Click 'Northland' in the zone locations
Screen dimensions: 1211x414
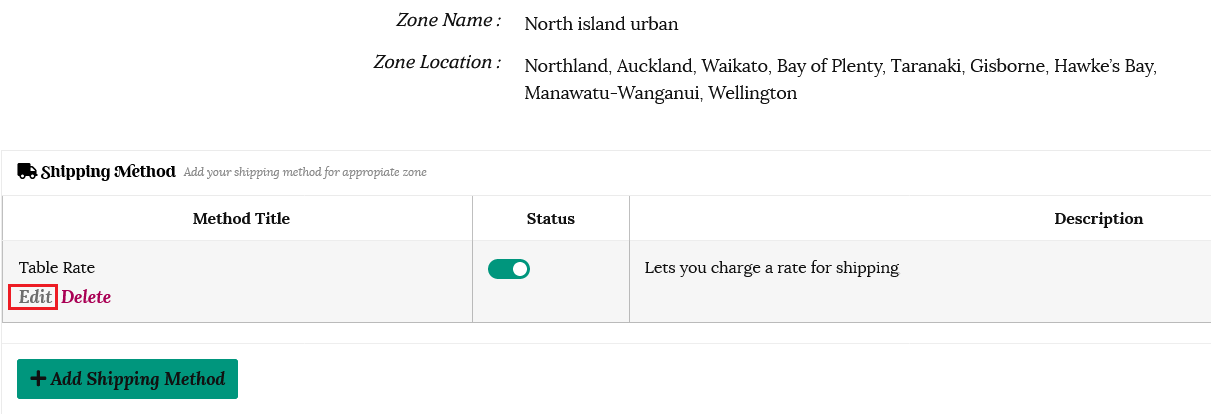[x=566, y=66]
